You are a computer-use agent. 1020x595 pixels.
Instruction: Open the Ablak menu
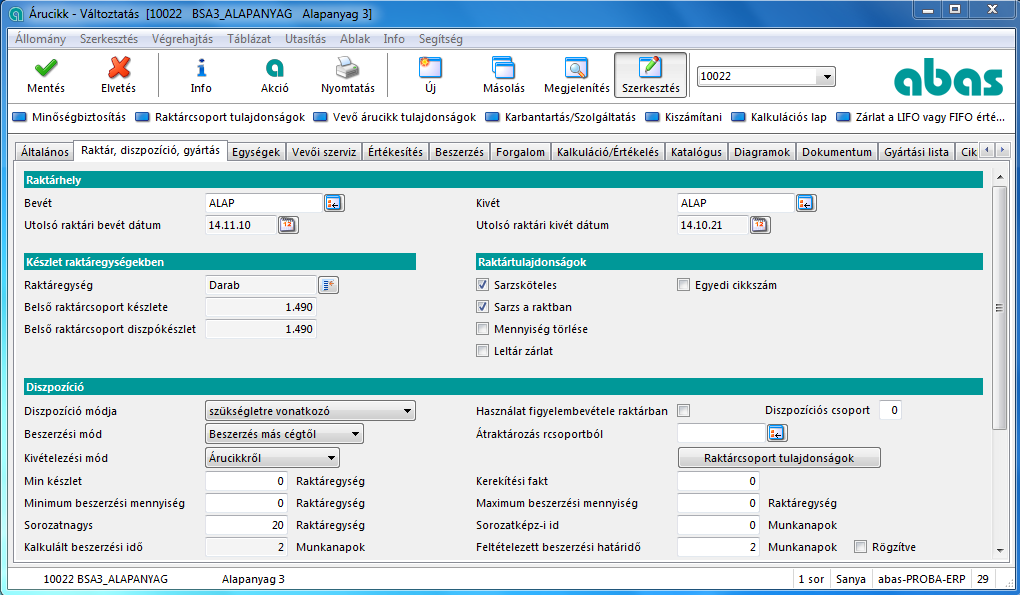[x=355, y=39]
